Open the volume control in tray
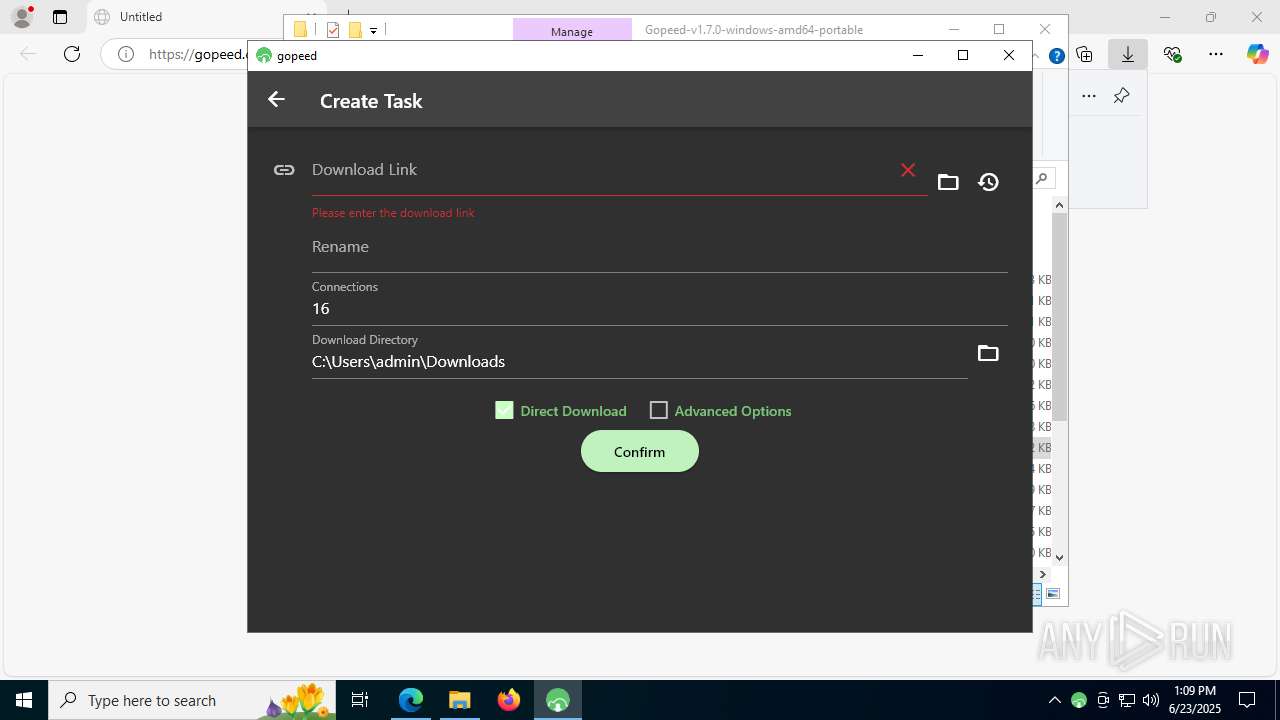Screen dimensions: 1280x720 pos(1151,700)
